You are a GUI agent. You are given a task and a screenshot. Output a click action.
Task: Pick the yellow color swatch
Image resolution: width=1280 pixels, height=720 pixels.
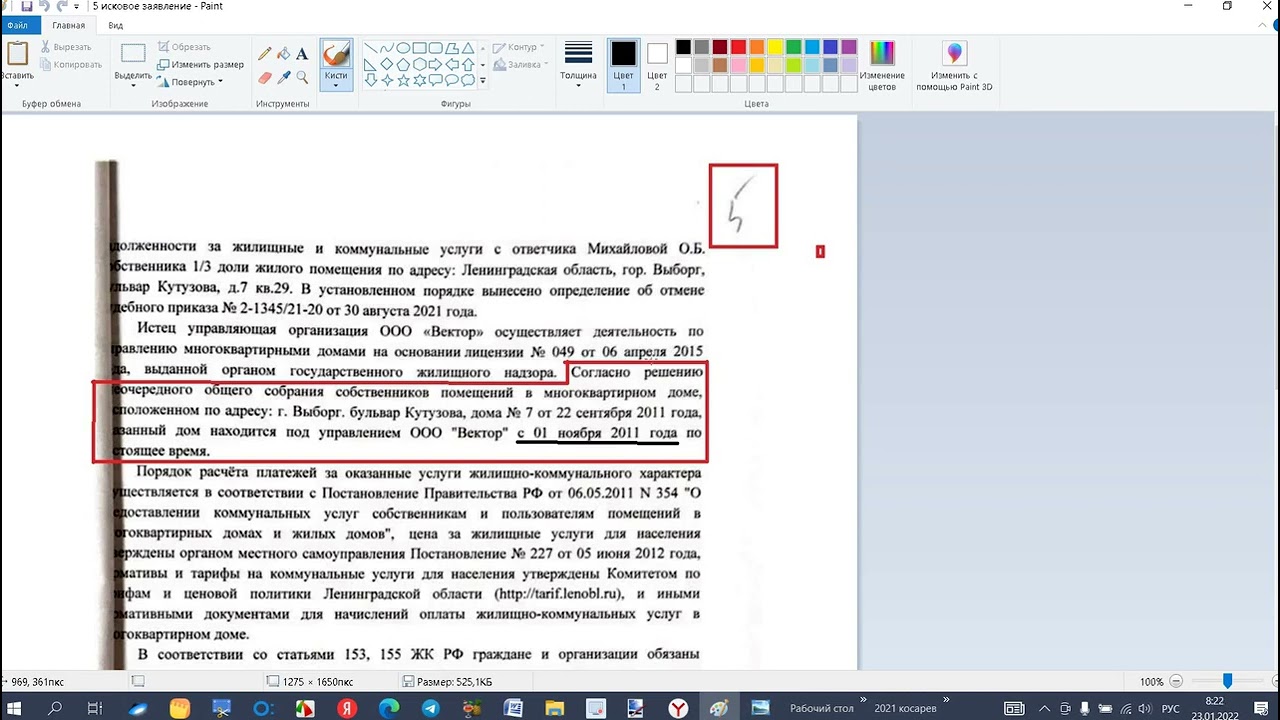(x=775, y=47)
